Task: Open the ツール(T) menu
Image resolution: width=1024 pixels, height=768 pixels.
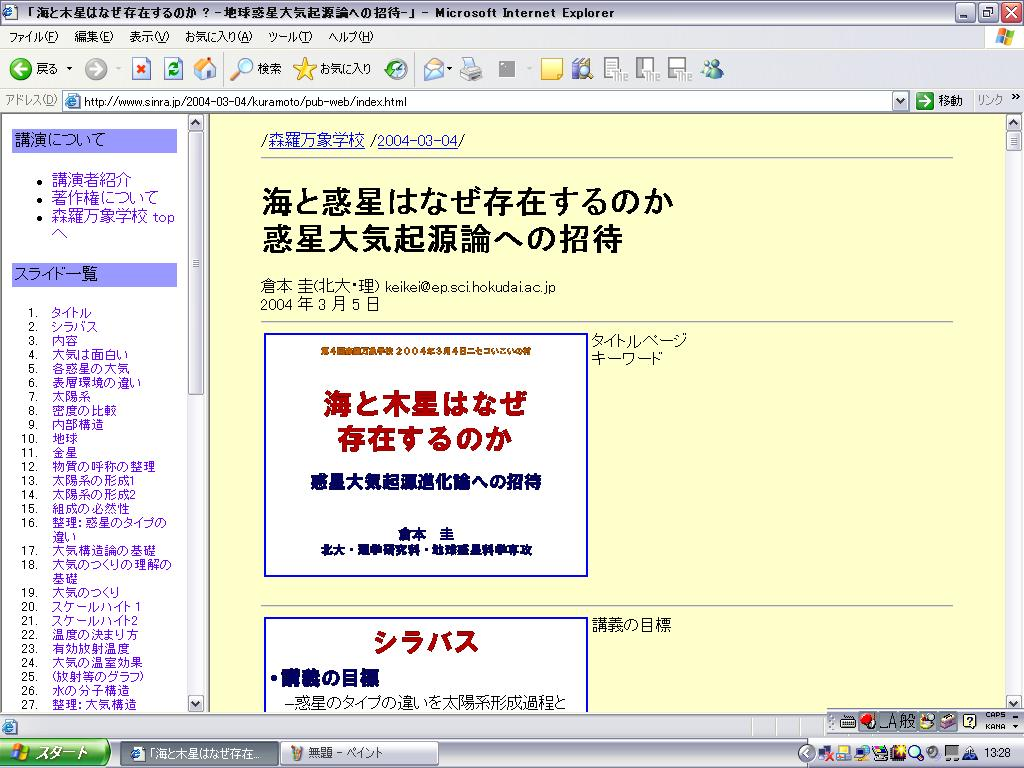Action: [x=290, y=37]
